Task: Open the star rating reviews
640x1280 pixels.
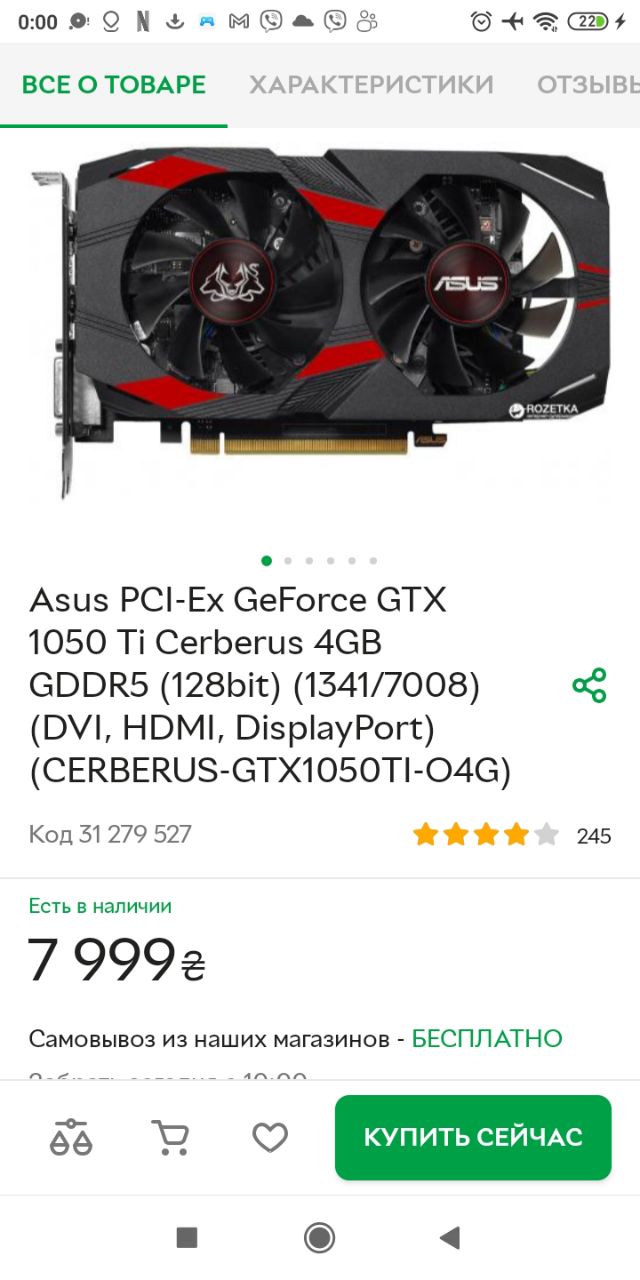Action: tap(485, 834)
